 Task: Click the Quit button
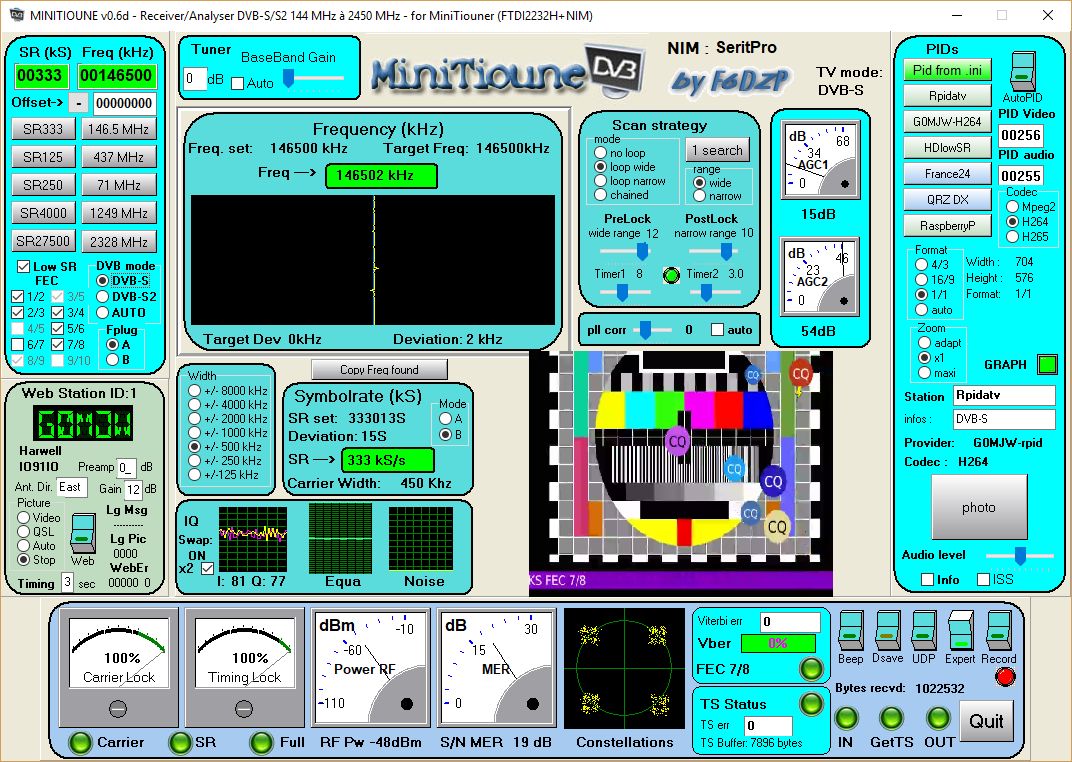[987, 721]
